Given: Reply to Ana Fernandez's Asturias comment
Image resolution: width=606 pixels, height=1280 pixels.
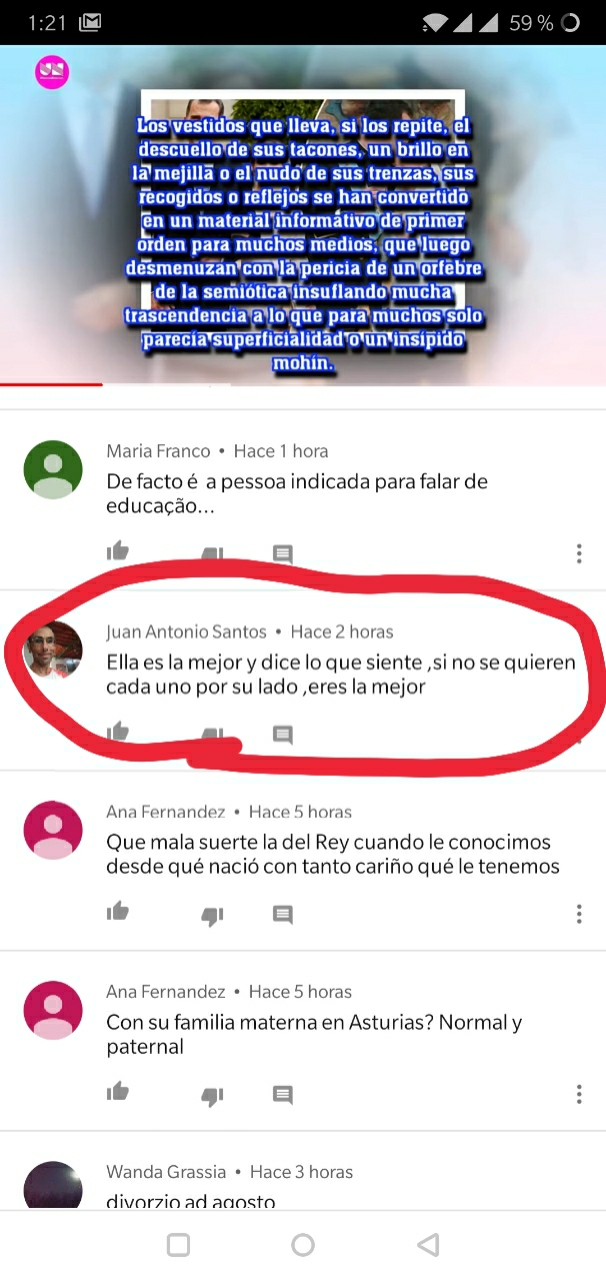Looking at the screenshot, I should [x=283, y=1095].
